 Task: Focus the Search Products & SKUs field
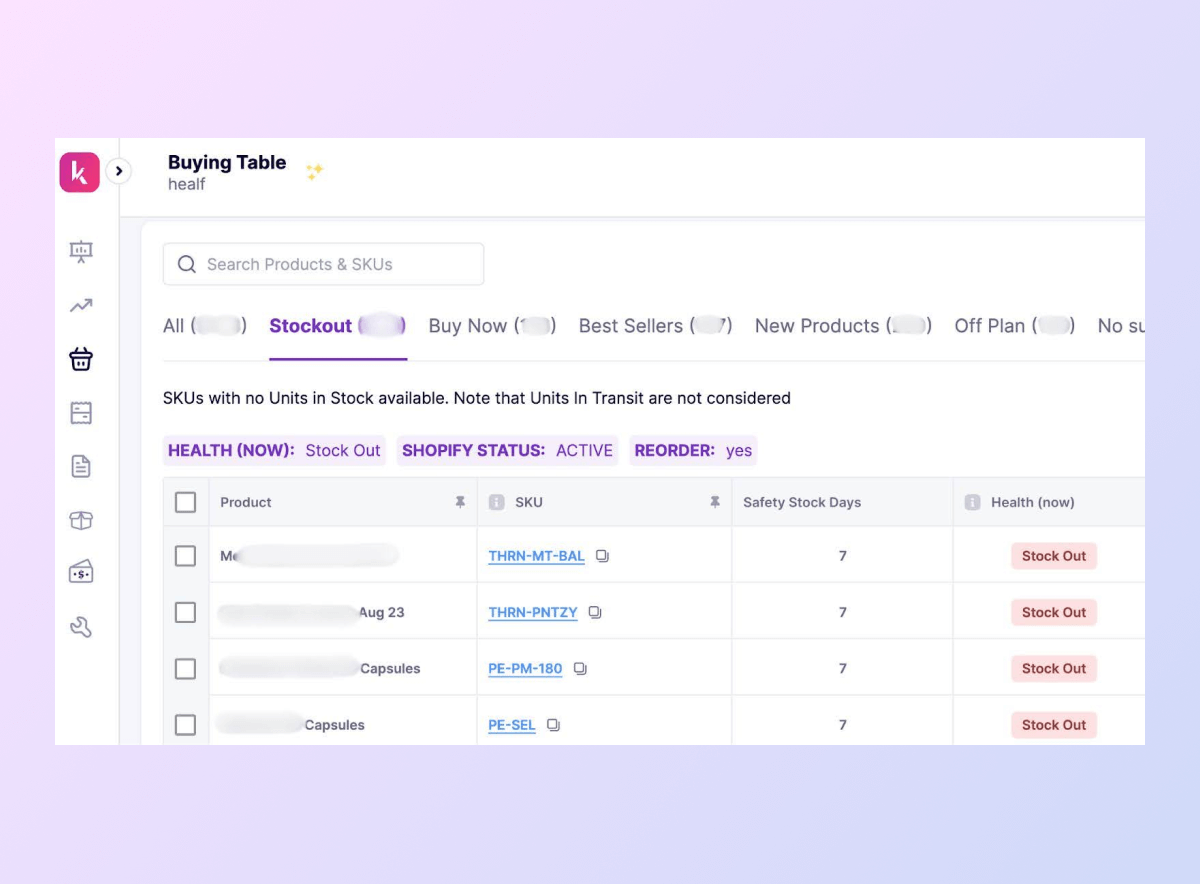(323, 264)
